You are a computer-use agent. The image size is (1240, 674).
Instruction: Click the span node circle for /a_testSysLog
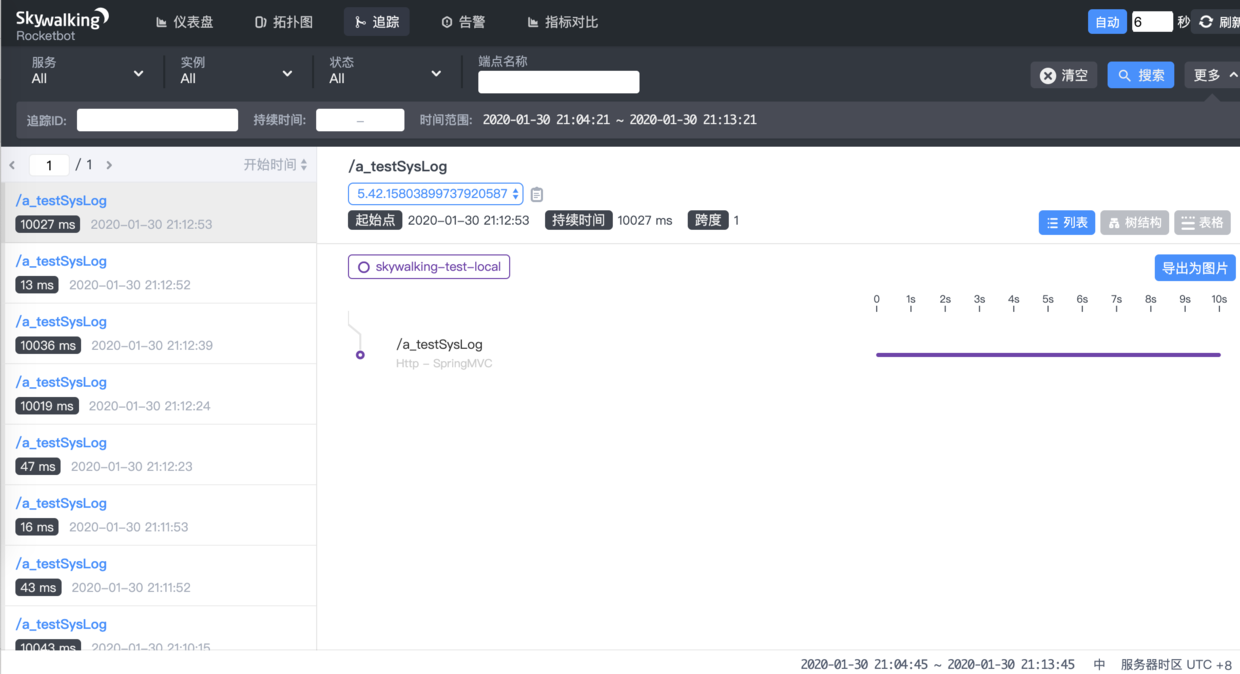coord(360,355)
